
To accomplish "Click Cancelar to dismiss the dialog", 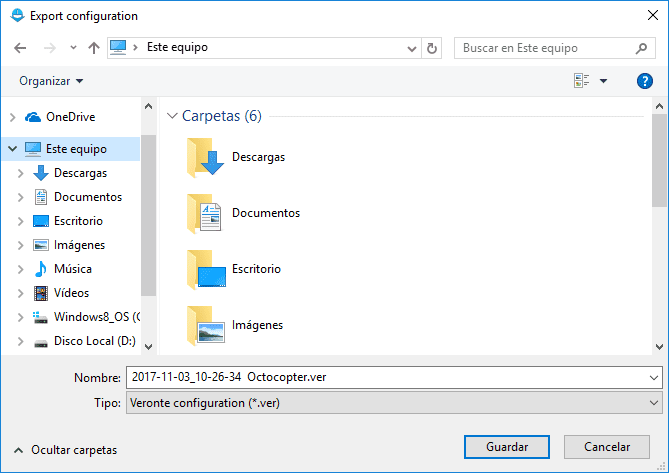I will (x=607, y=447).
